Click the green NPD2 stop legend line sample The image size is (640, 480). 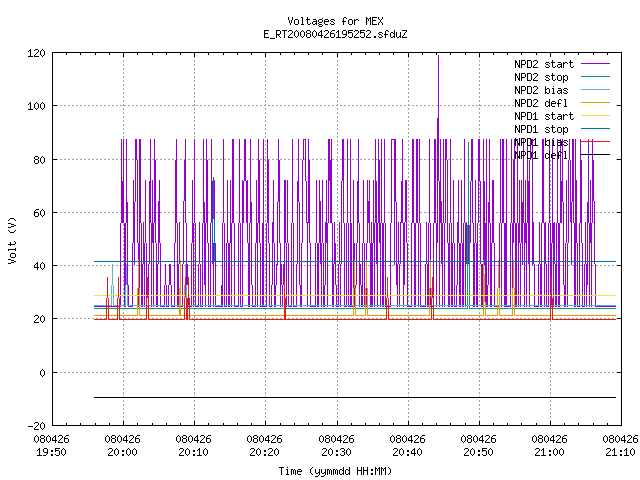(596, 76)
